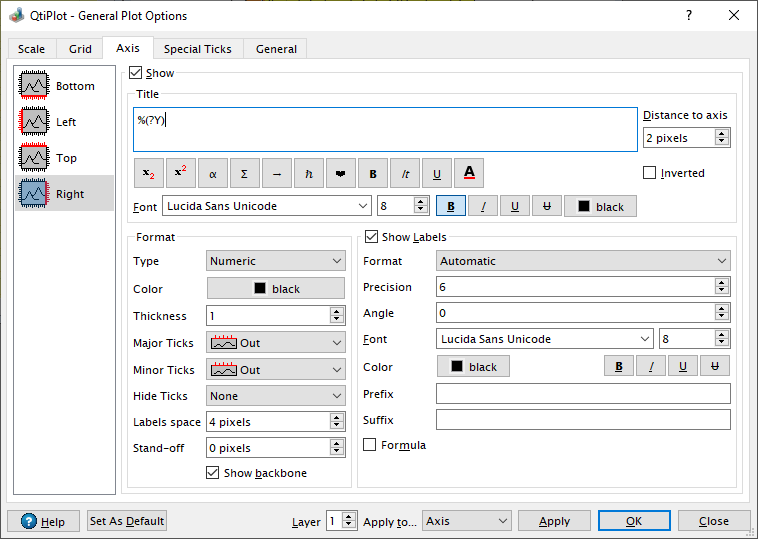This screenshot has height=539, width=758.
Task: Select the Top axis icon
Action: [35, 158]
